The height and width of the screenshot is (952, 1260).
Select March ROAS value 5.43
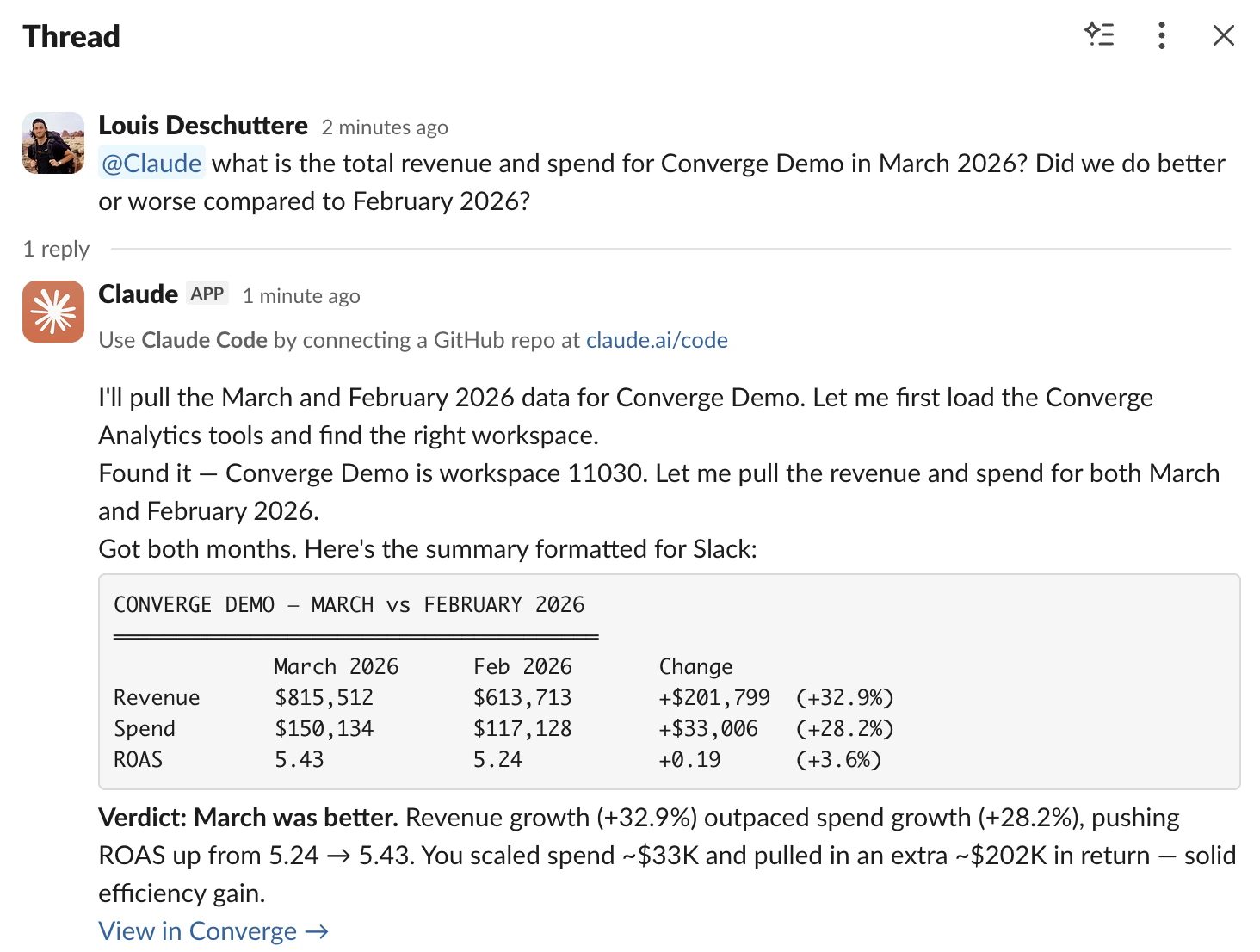300,760
